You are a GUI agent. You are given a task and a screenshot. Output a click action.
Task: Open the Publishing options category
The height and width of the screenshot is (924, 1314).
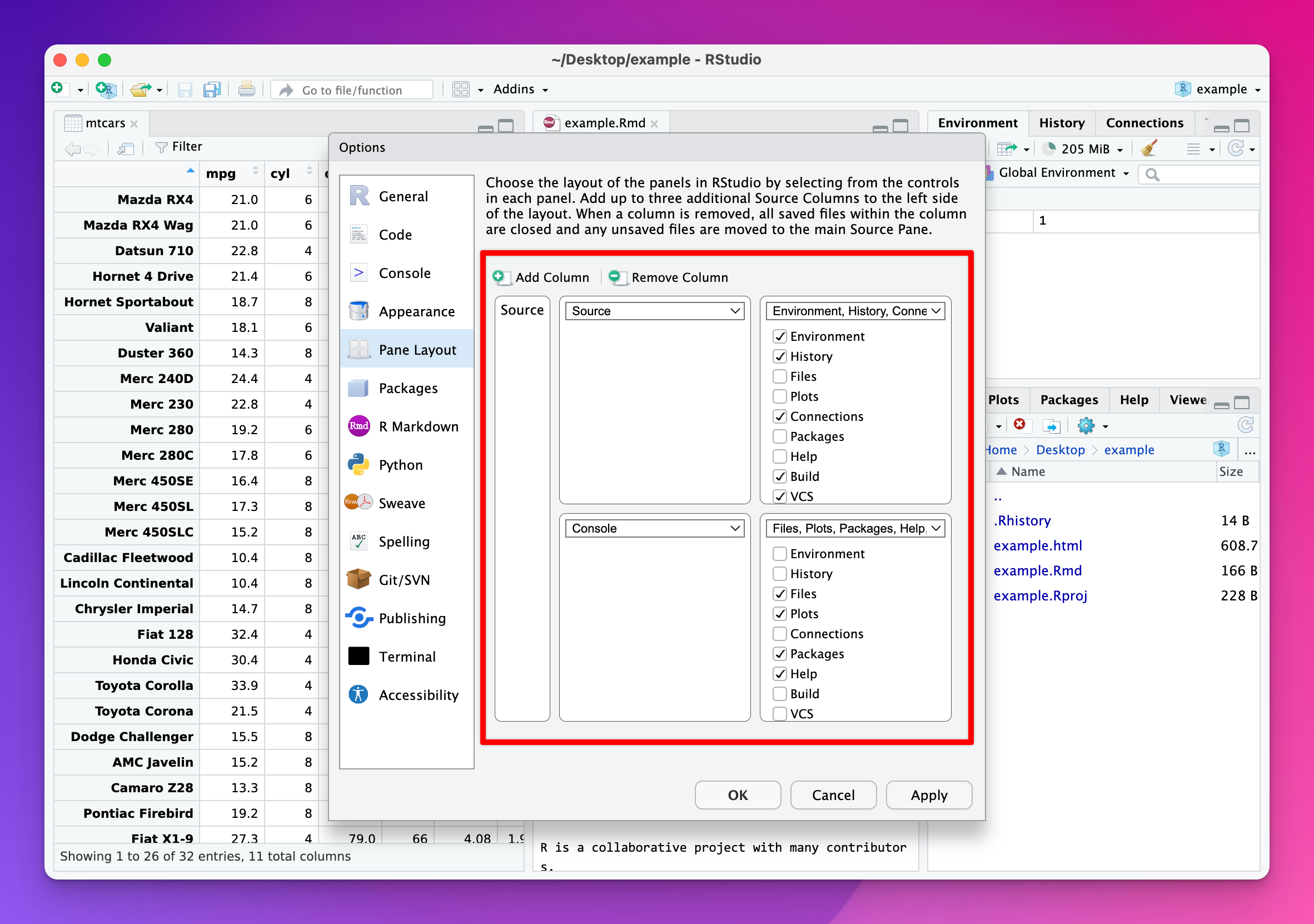(x=406, y=618)
